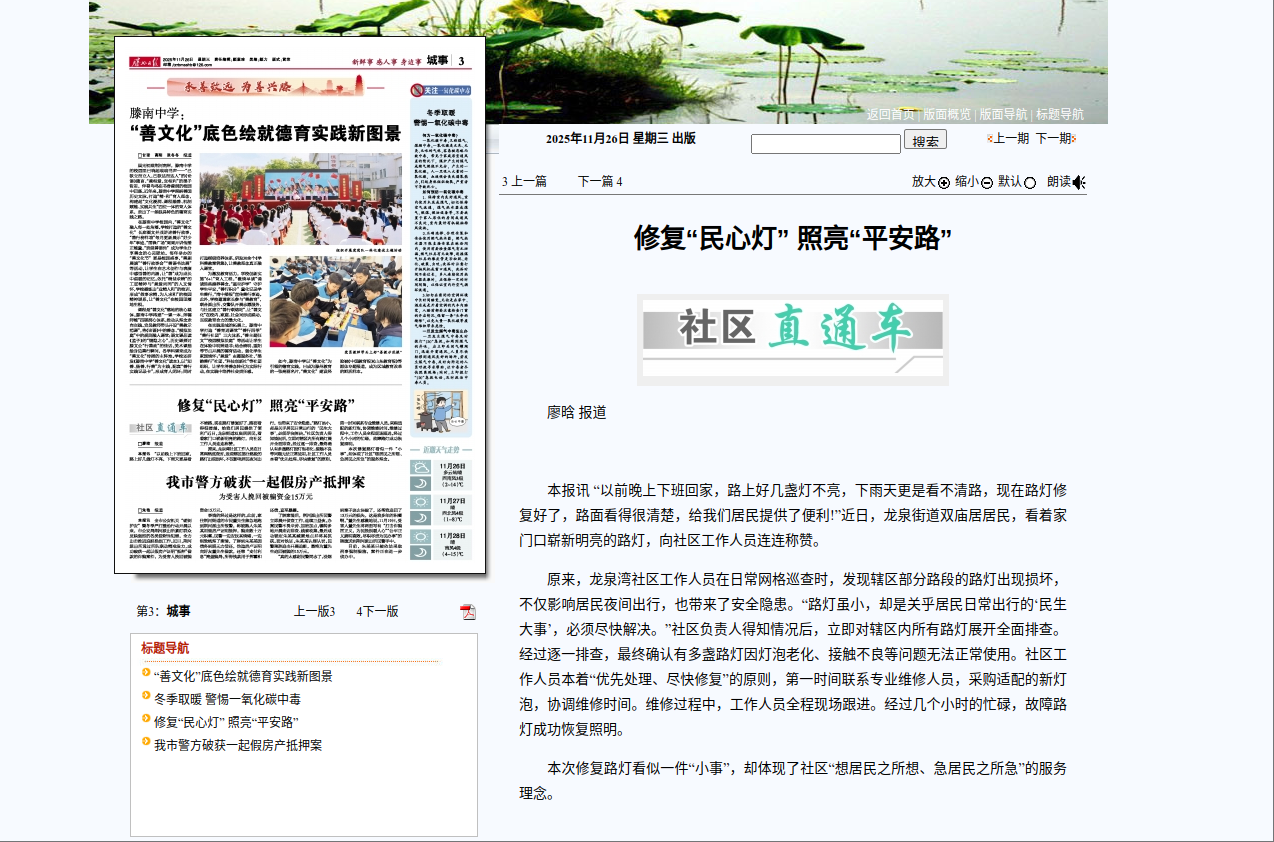Open 版面概览 in top navigation
The width and height of the screenshot is (1274, 842).
(946, 114)
